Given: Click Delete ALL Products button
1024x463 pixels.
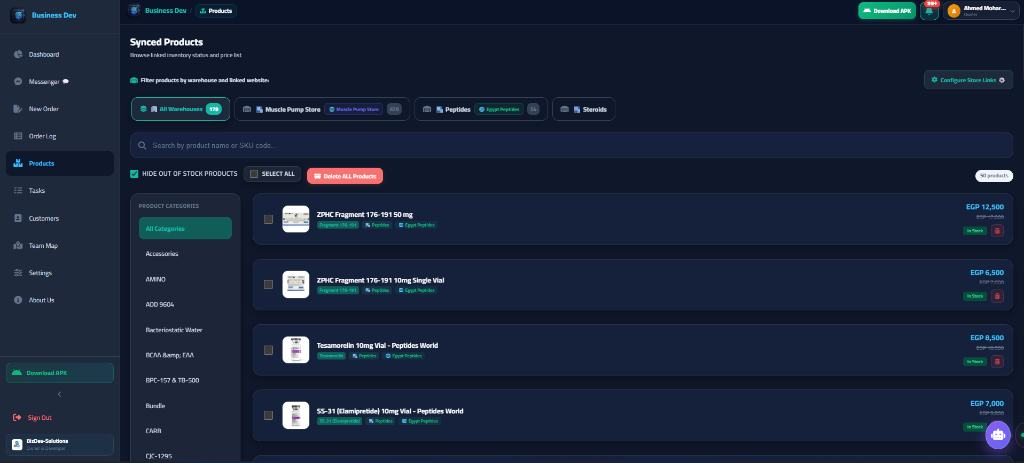Looking at the screenshot, I should (x=345, y=176).
